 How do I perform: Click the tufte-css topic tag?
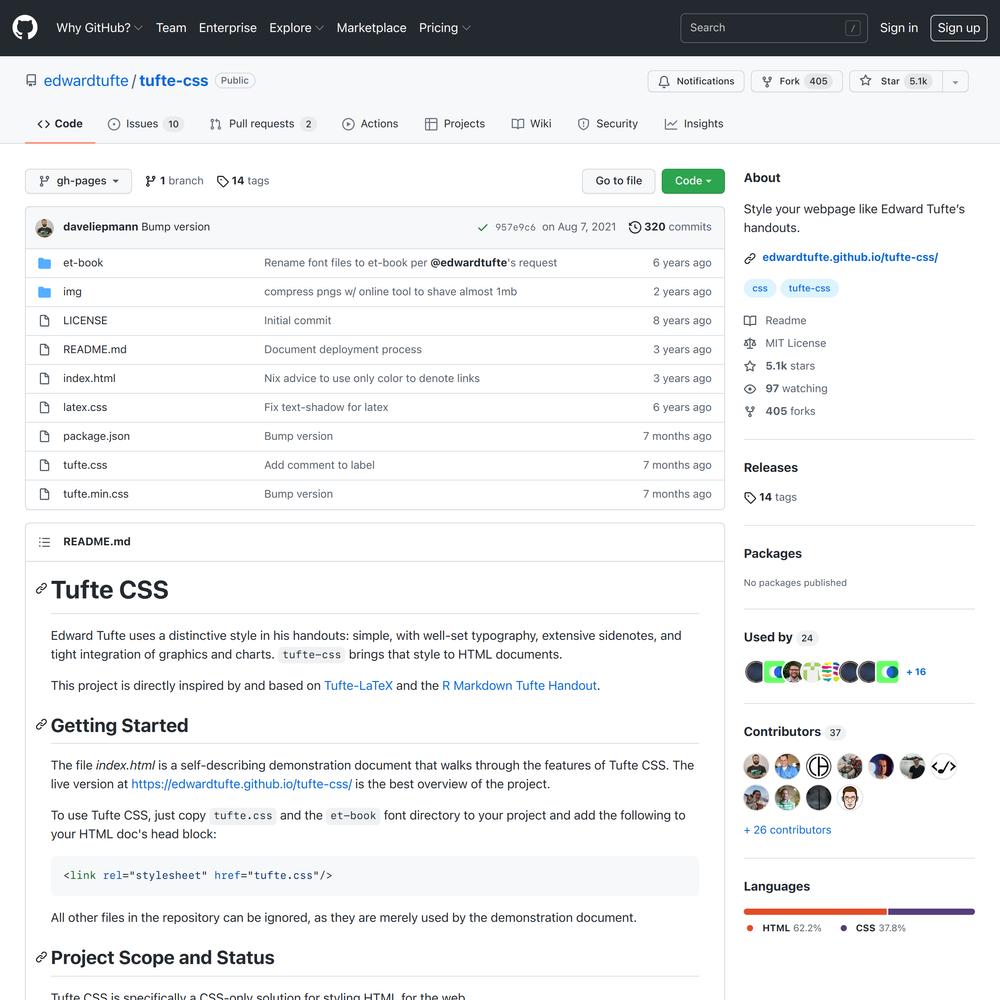[809, 288]
